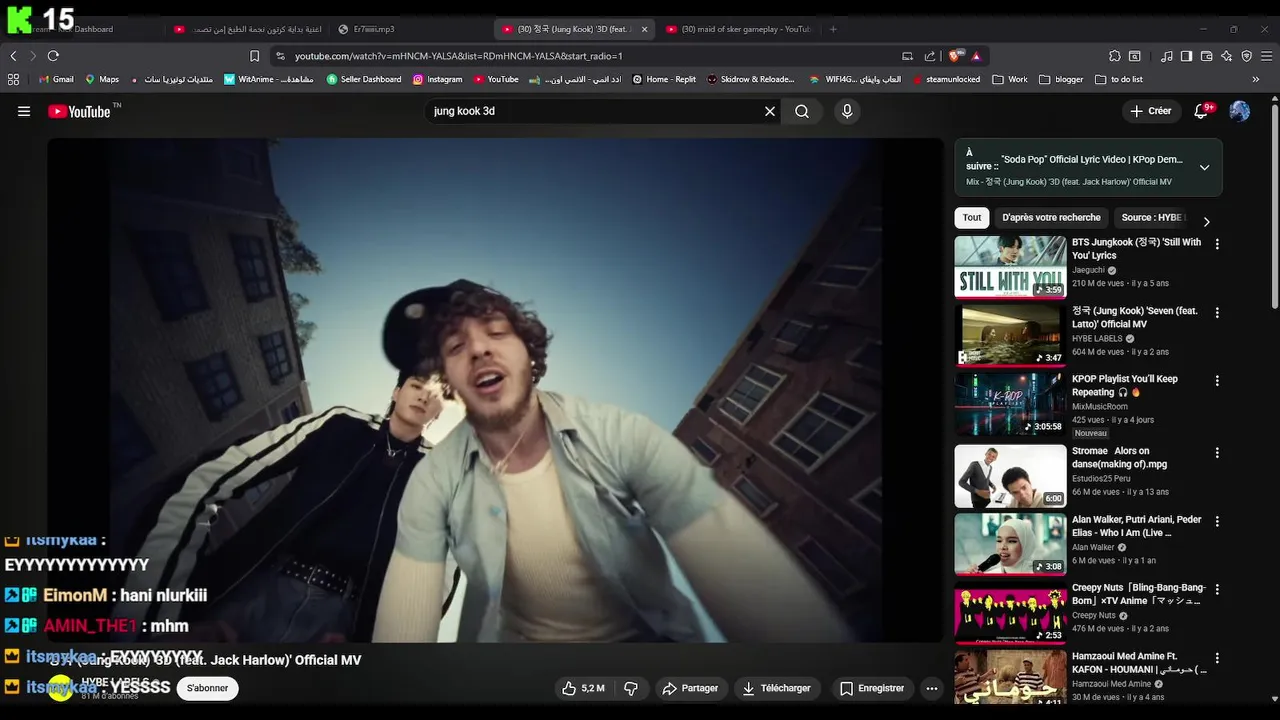
Task: Switch to 'maid of sker gameplay' tab
Action: pos(739,29)
